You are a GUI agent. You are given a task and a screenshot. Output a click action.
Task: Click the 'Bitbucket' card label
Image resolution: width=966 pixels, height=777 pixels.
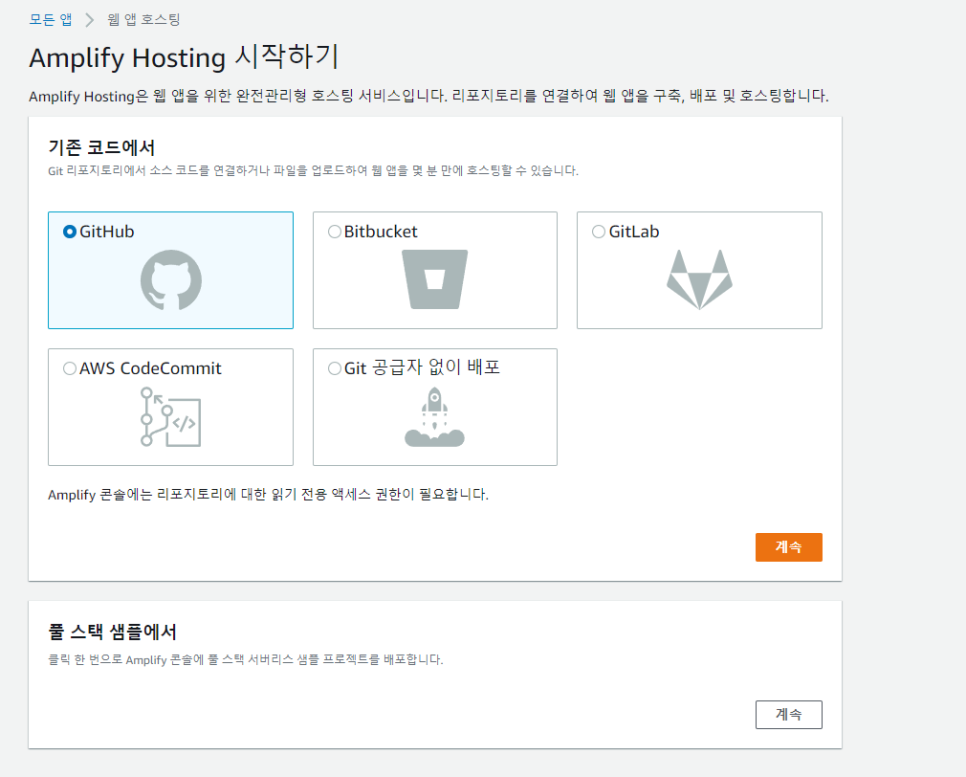tap(381, 232)
